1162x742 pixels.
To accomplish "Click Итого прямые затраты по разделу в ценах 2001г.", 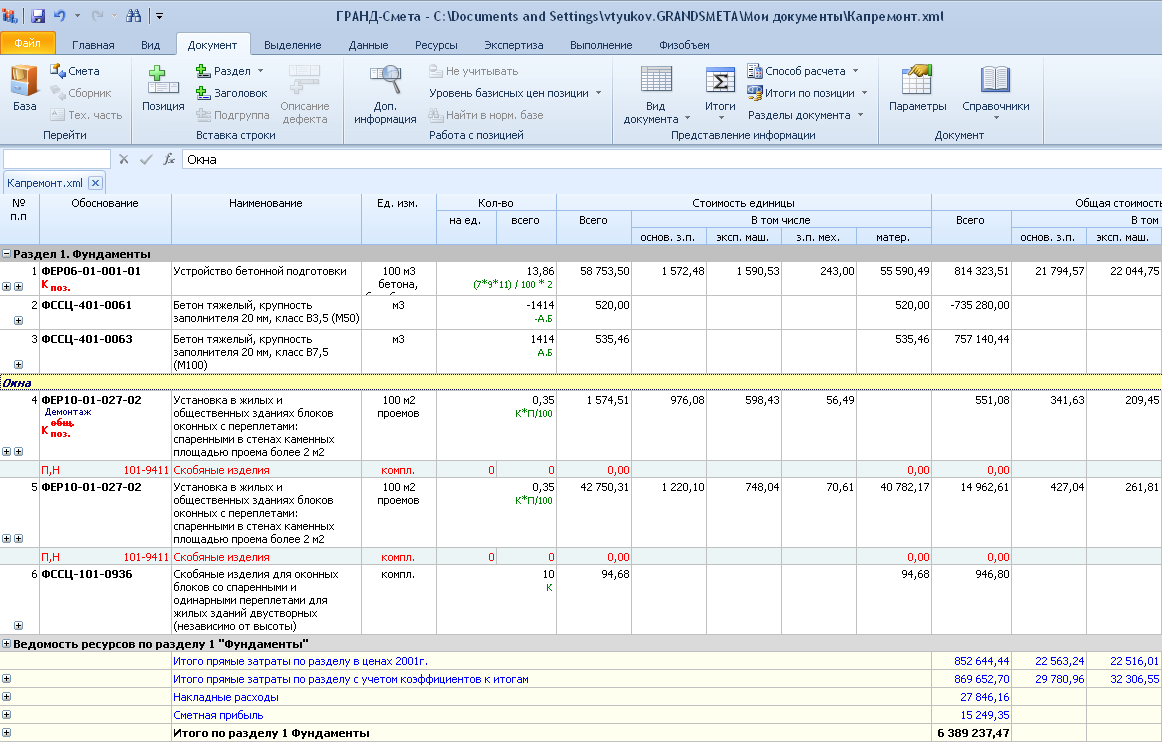I will point(300,661).
